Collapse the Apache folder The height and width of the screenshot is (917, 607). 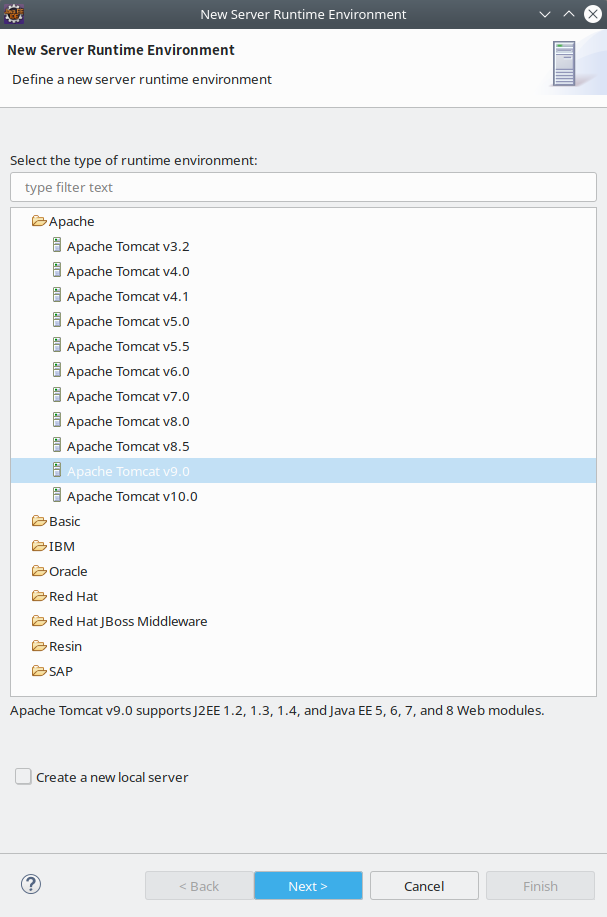tap(39, 221)
